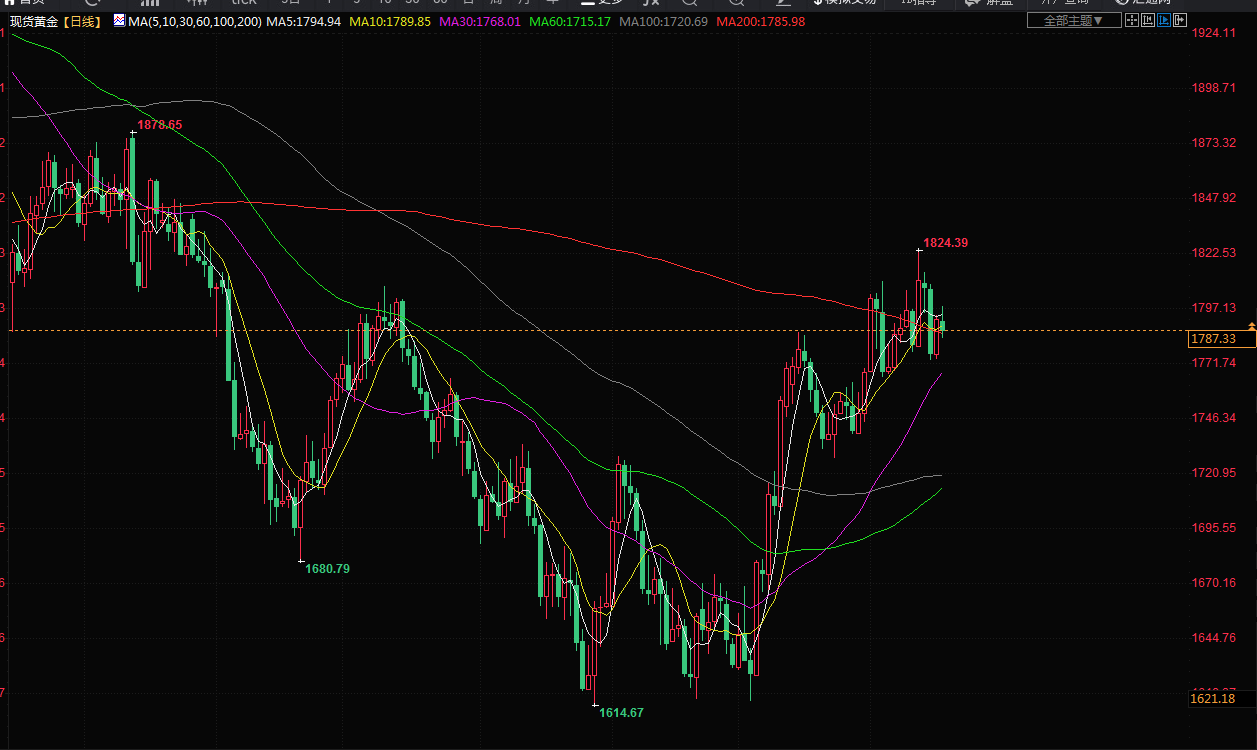Image resolution: width=1257 pixels, height=750 pixels.
Task: Click the icon right of the grid icon
Action: [1150, 20]
